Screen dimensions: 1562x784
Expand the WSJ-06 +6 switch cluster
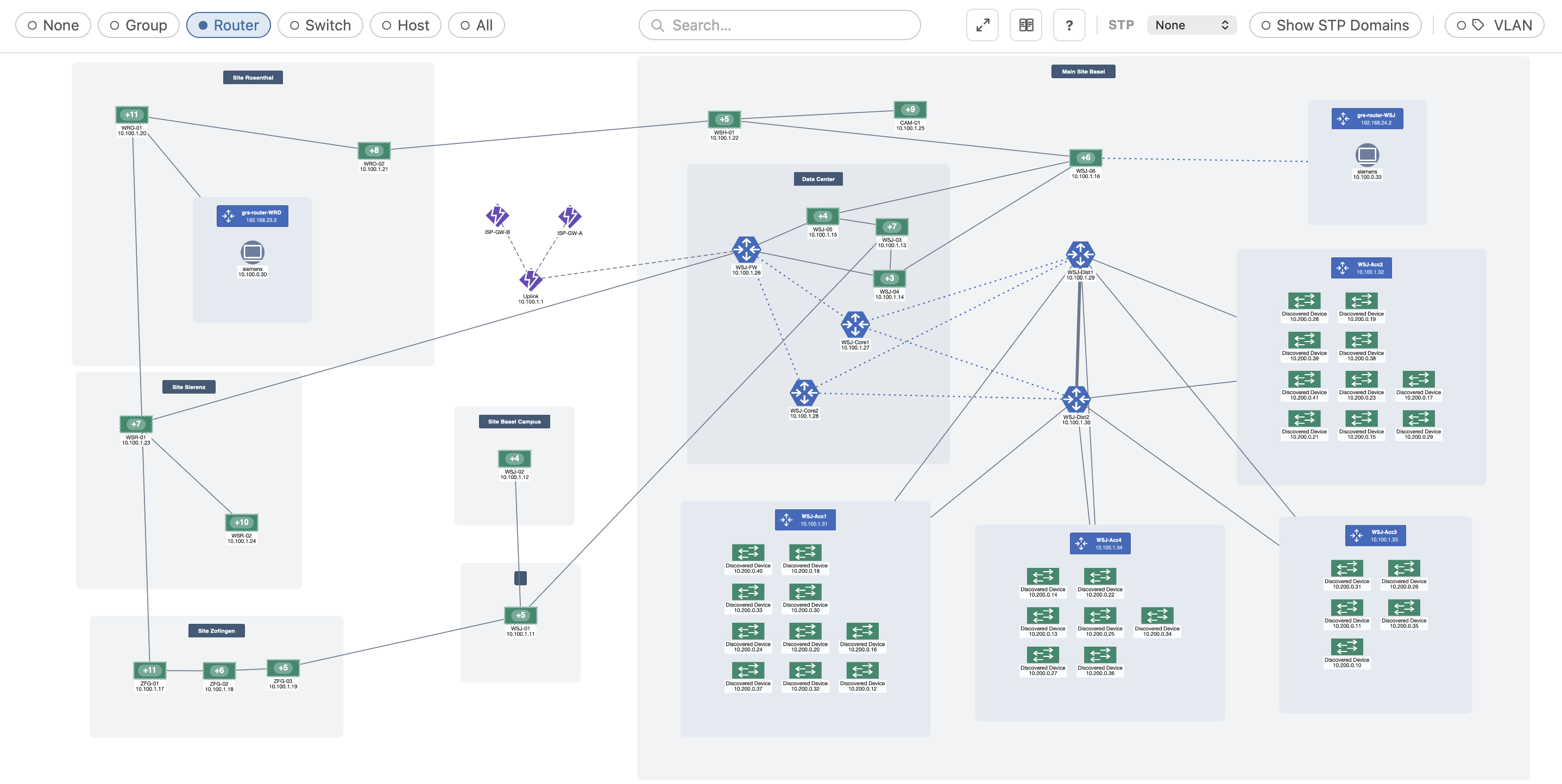[1085, 157]
